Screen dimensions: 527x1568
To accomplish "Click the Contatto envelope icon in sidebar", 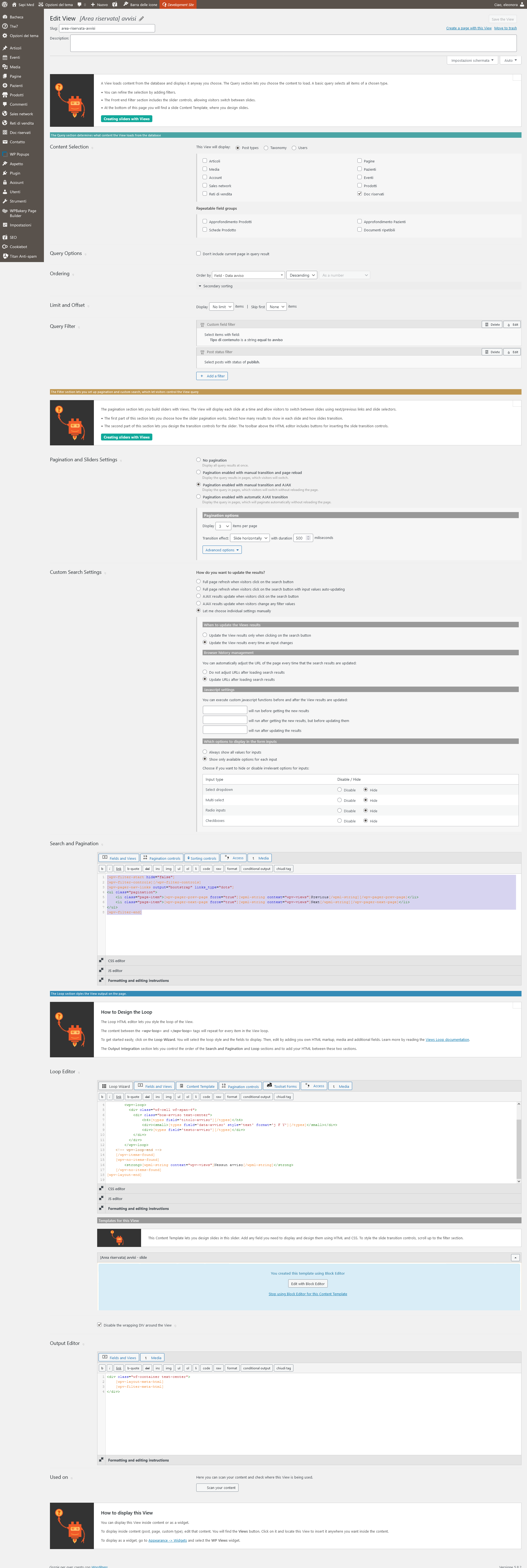I will [x=5, y=142].
